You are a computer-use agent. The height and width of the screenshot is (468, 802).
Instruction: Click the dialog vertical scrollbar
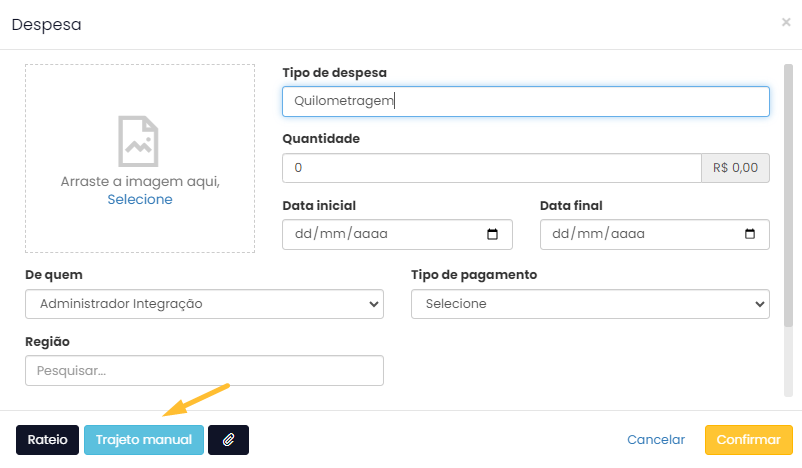(x=788, y=195)
